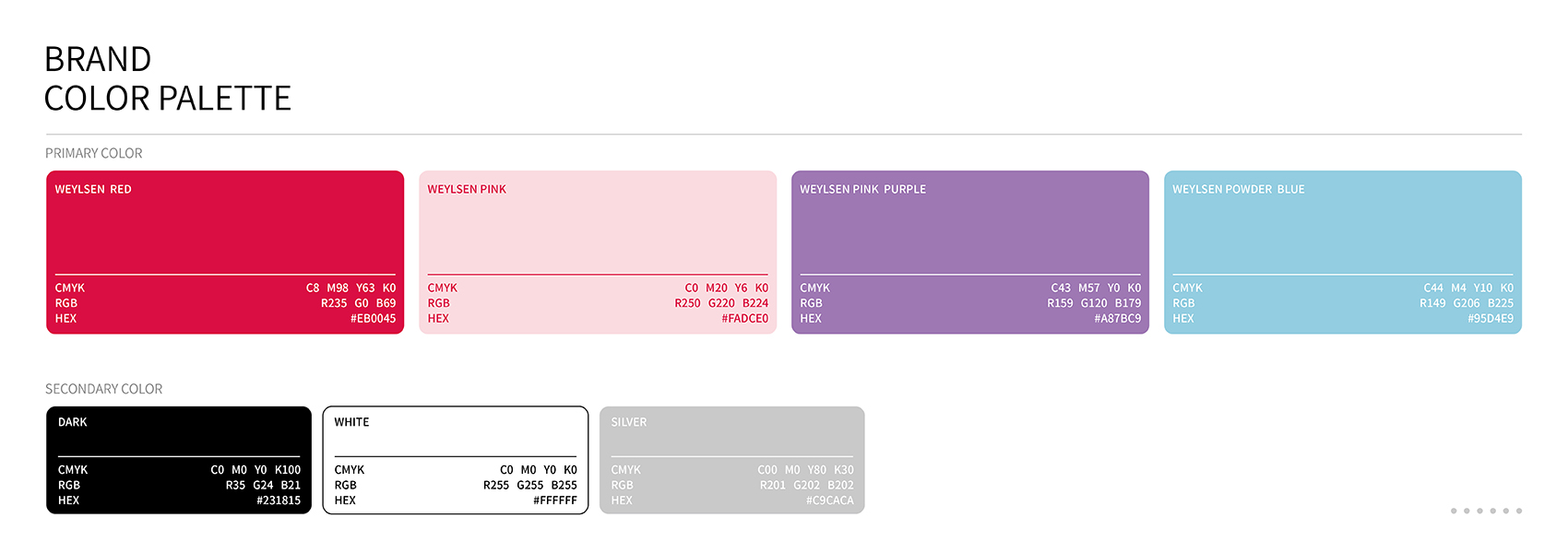
Task: Choose the Weylsen Powder Blue swatch
Action: 1343,230
